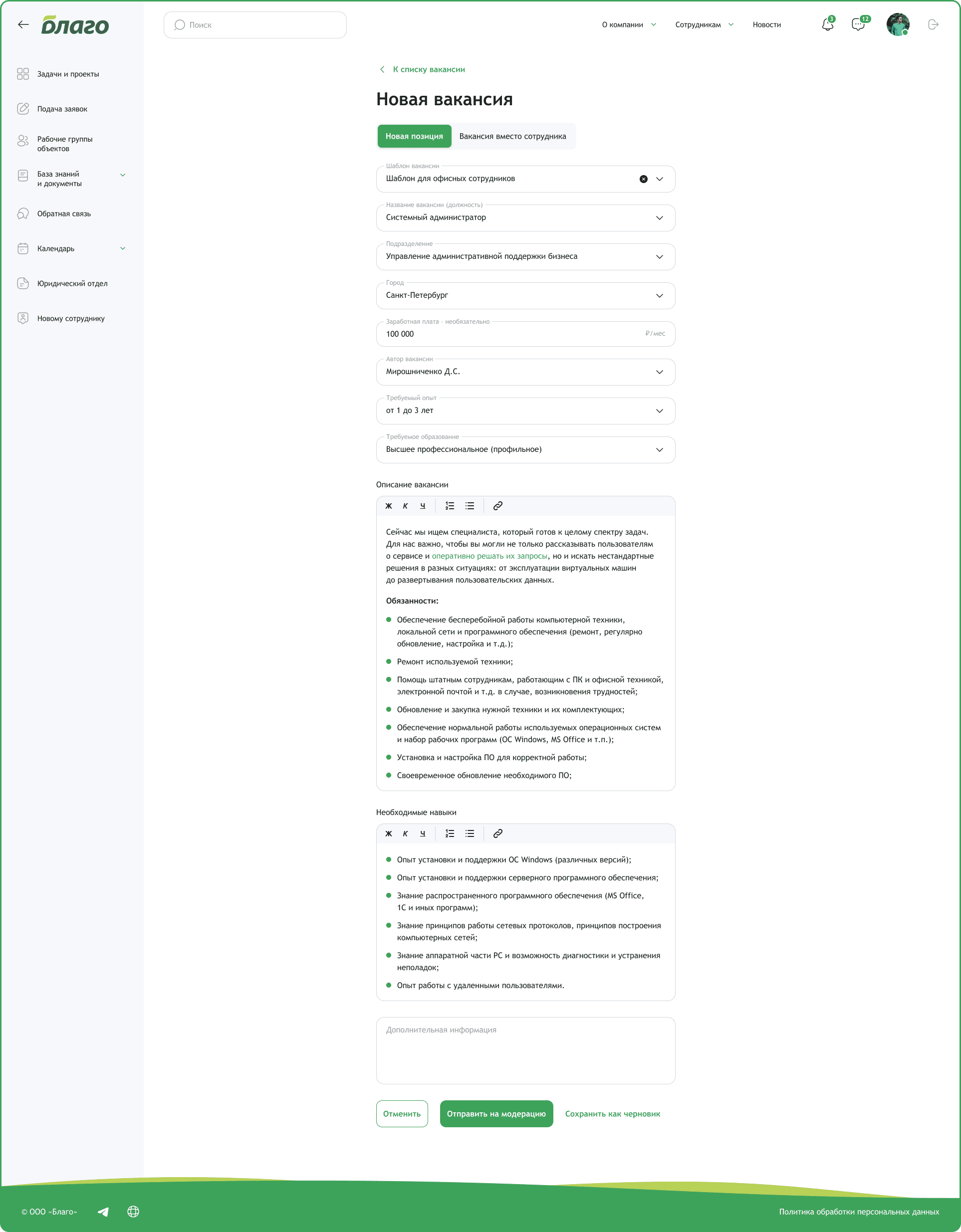The width and height of the screenshot is (961, 1232).
Task: Click the © ООО «Благо» footer text
Action: click(x=49, y=1212)
